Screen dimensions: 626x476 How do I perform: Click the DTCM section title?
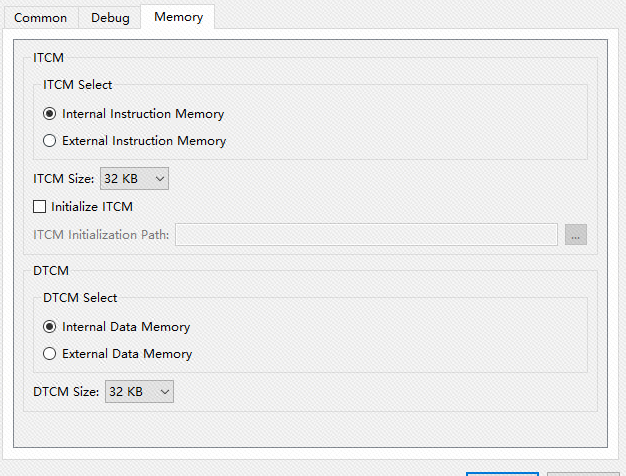coord(50,270)
